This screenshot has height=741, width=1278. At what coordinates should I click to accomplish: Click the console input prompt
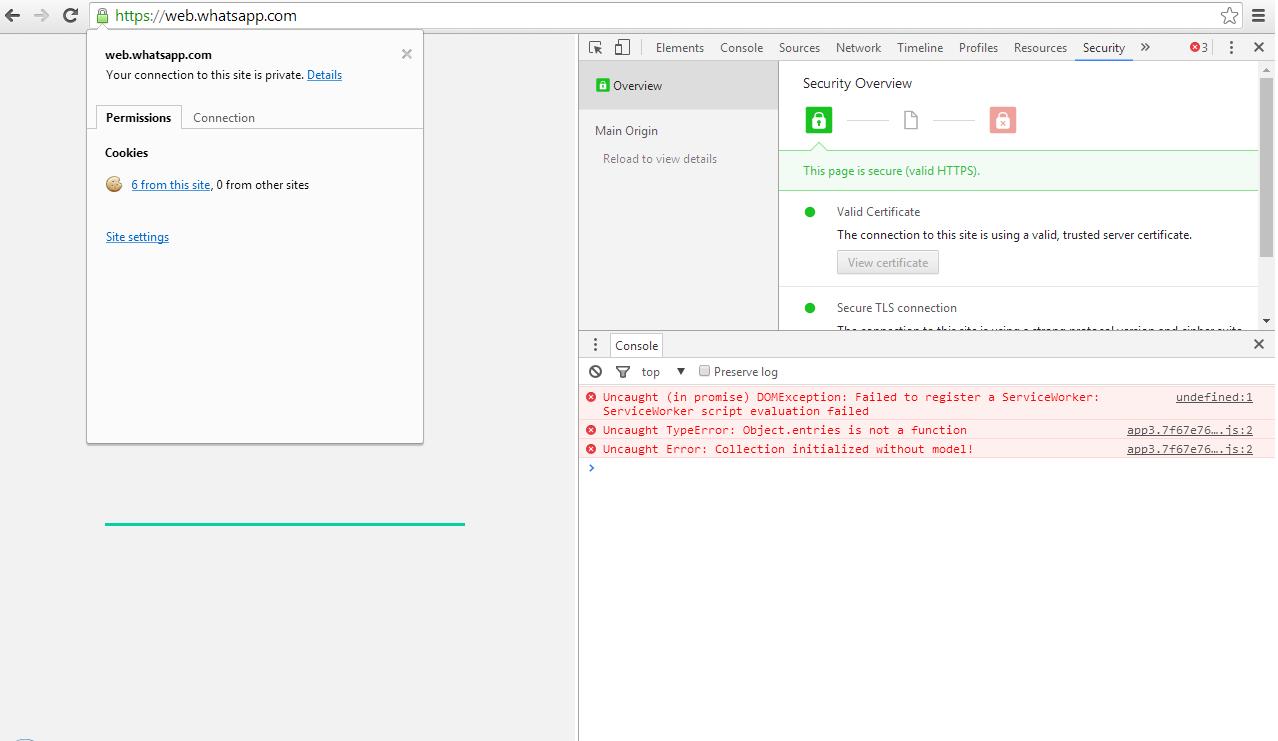tap(926, 468)
